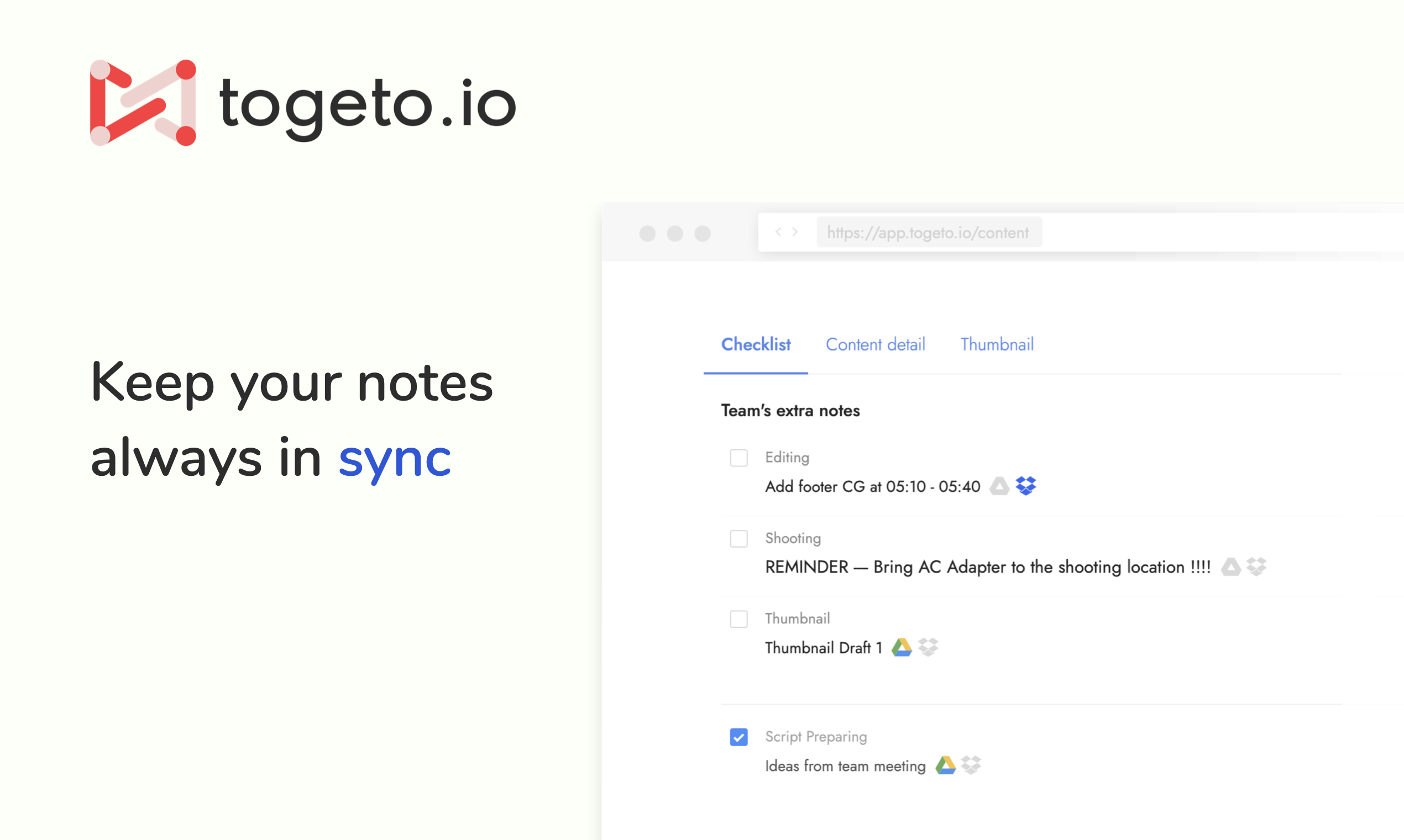Click Dropbox icon beside Thumbnail Draft 1
Image resolution: width=1404 pixels, height=840 pixels.
click(x=928, y=647)
